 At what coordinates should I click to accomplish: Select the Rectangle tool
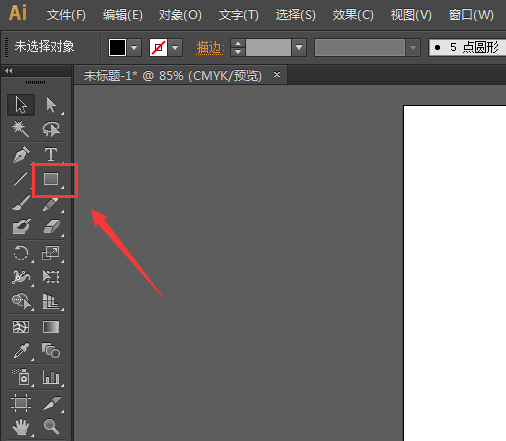[51, 179]
